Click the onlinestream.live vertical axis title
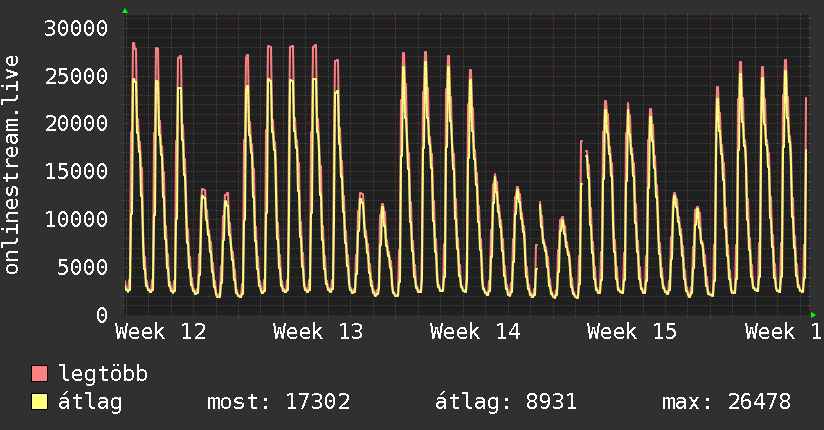The height and width of the screenshot is (430, 824). pyautogui.click(x=12, y=165)
